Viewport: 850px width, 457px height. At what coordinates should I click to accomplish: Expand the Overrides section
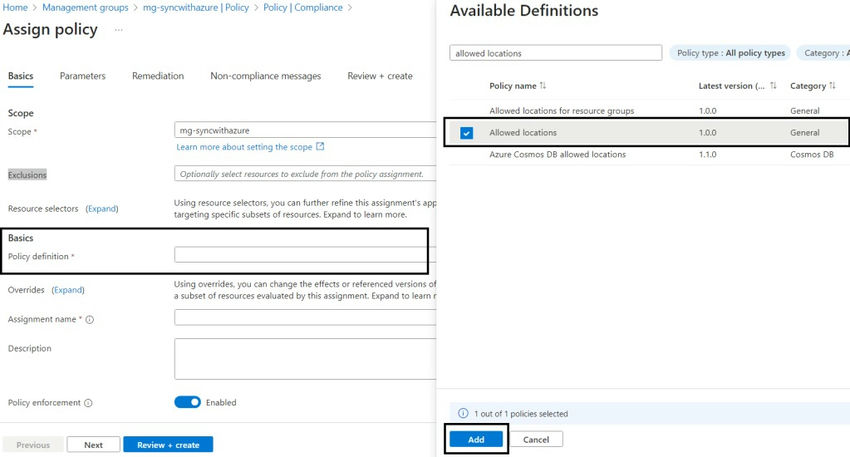point(68,290)
